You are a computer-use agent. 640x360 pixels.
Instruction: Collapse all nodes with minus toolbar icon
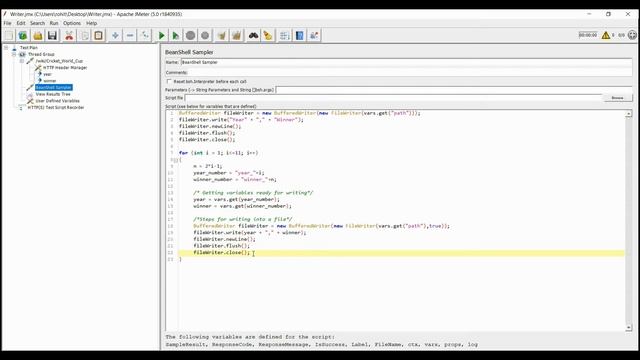[130, 36]
